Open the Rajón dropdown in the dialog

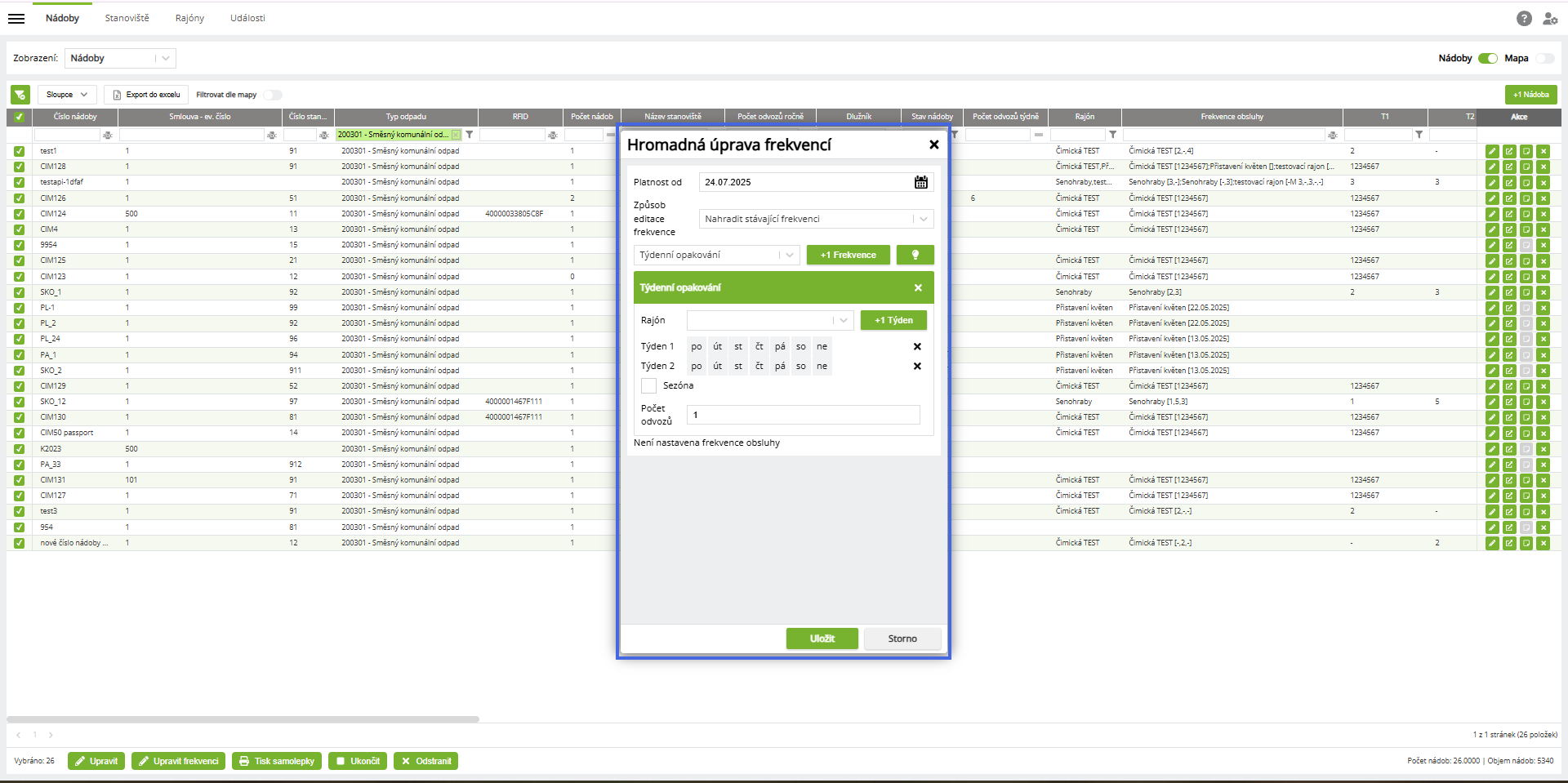pyautogui.click(x=843, y=320)
